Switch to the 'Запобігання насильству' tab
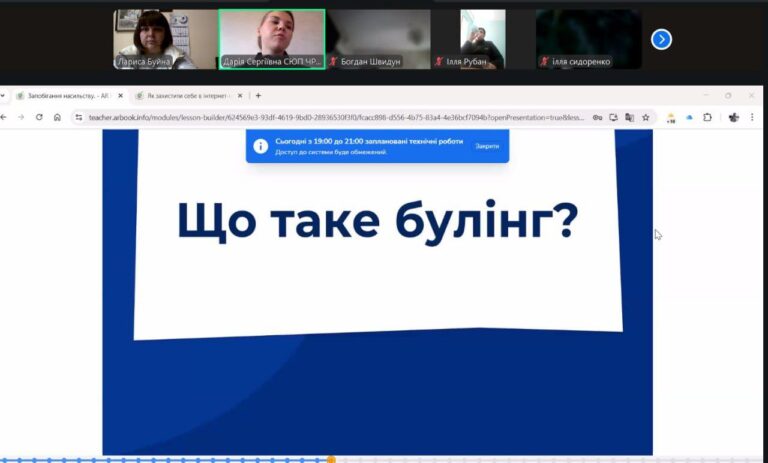 click(65, 96)
